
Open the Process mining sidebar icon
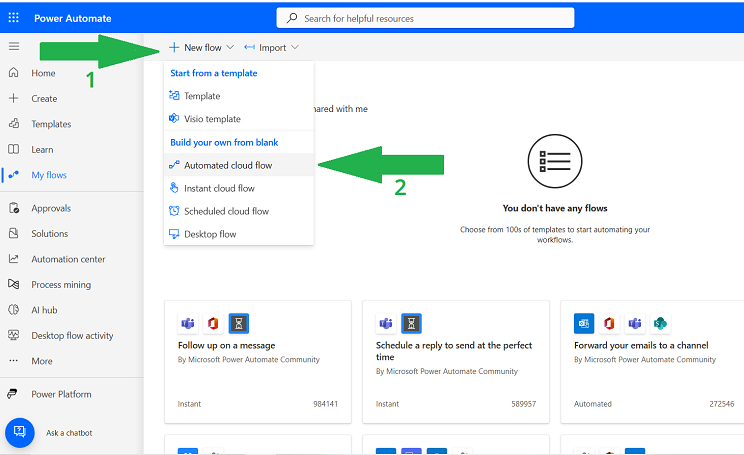(13, 285)
